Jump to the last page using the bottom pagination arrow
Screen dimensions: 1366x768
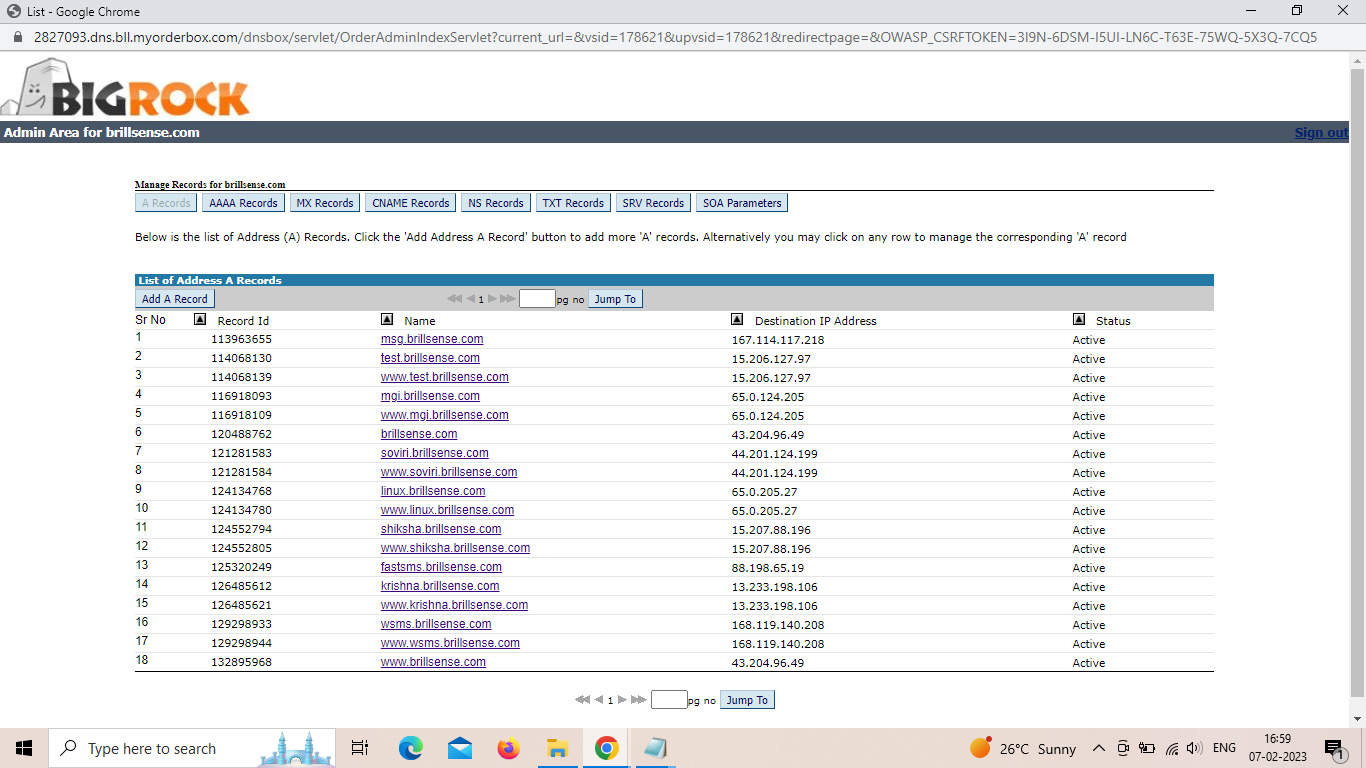639,700
